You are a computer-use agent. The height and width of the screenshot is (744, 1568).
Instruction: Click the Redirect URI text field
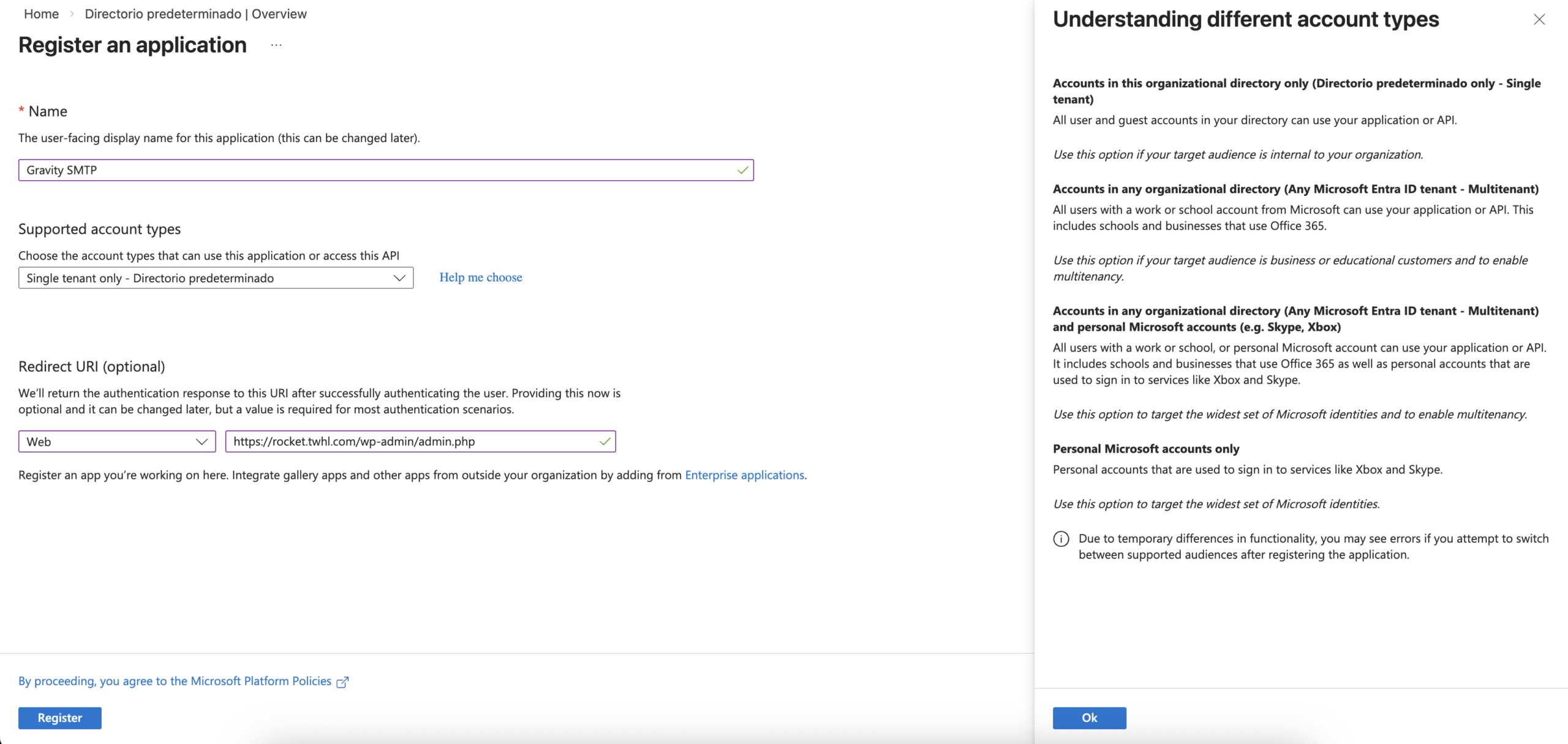404,442
